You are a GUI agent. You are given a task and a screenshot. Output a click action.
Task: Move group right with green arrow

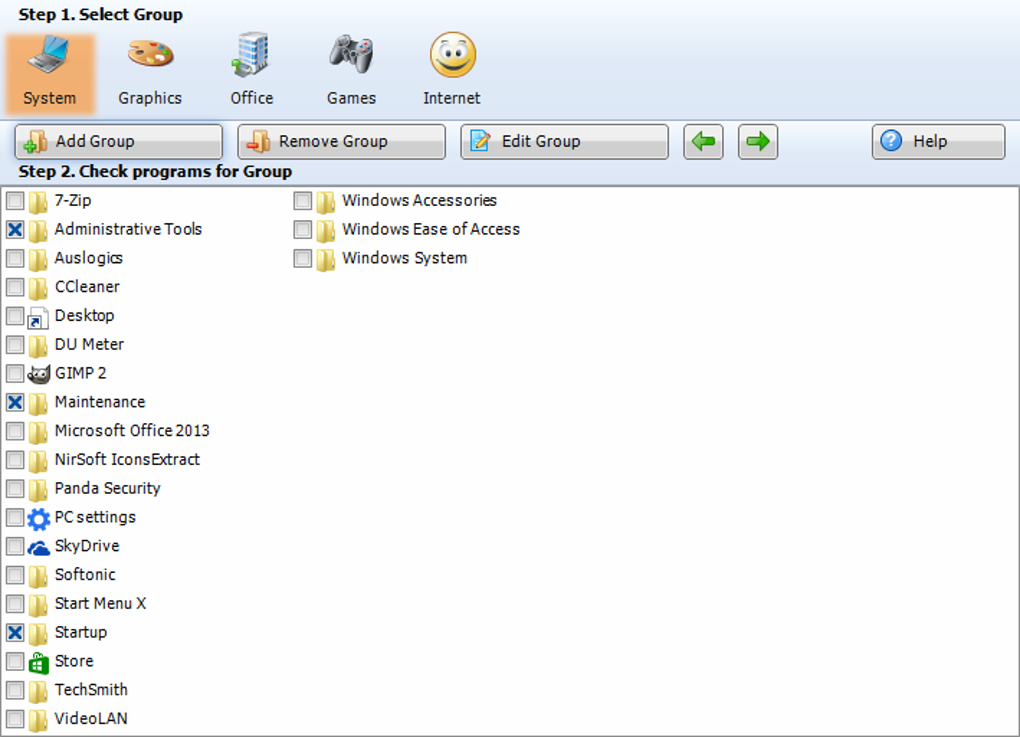click(x=758, y=141)
